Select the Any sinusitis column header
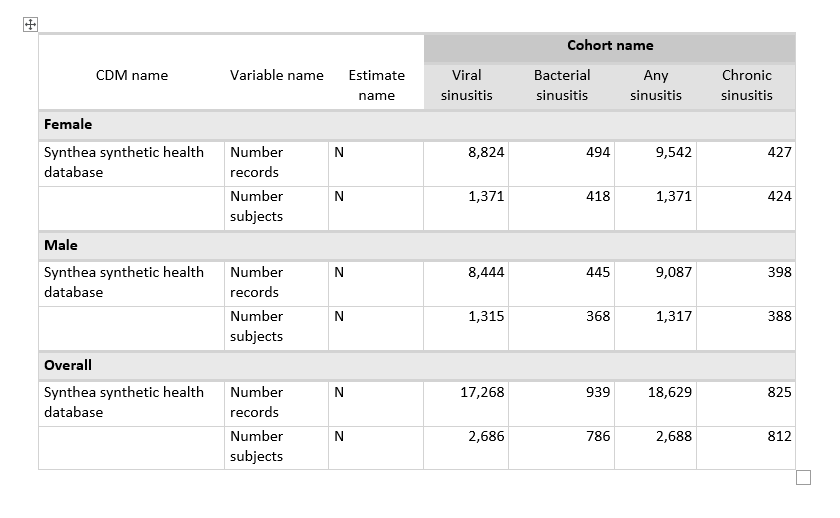Viewport: 840px width, 518px height. (x=656, y=85)
